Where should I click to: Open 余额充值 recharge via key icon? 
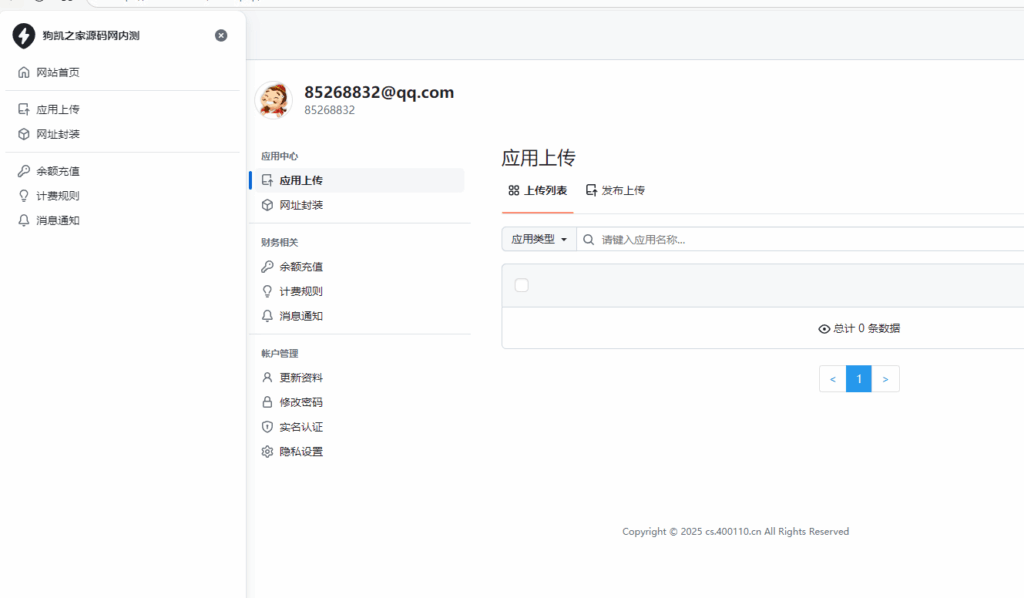[x=267, y=266]
